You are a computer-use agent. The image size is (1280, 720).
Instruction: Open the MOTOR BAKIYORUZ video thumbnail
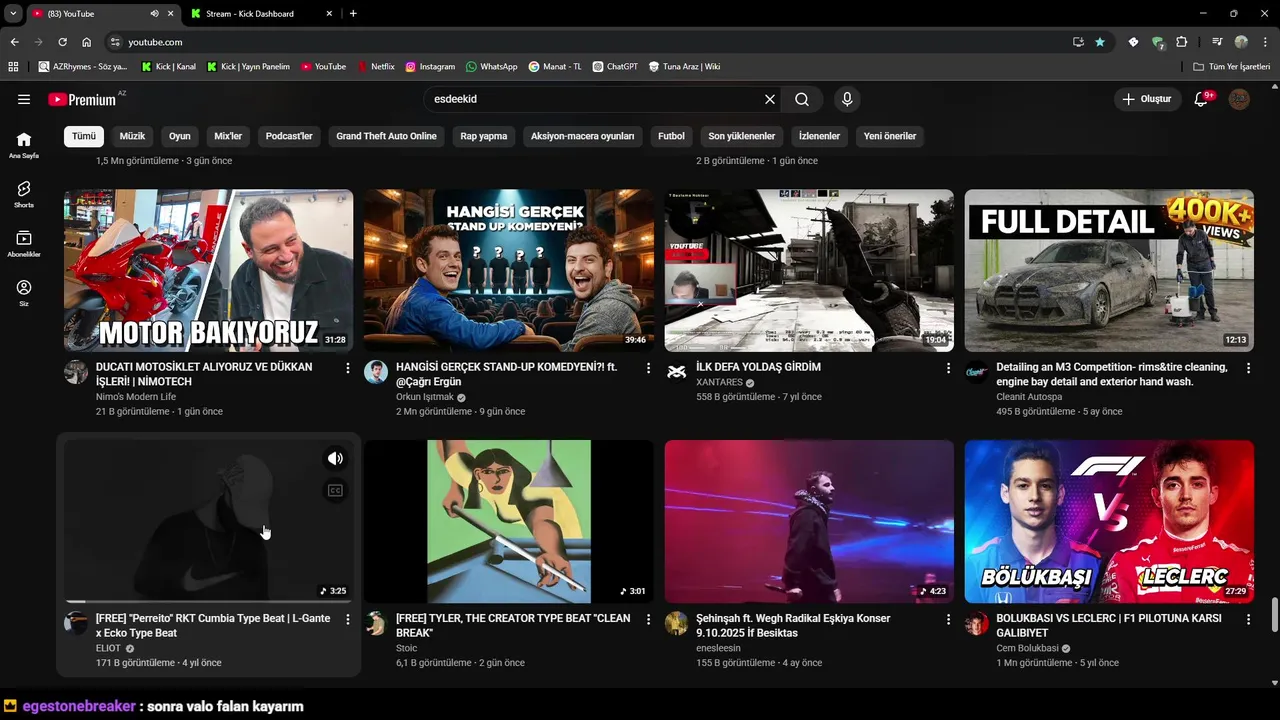pyautogui.click(x=208, y=271)
